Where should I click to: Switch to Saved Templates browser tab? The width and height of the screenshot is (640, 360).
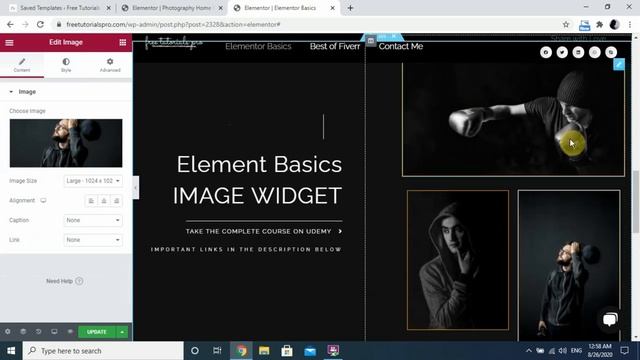[x=60, y=8]
